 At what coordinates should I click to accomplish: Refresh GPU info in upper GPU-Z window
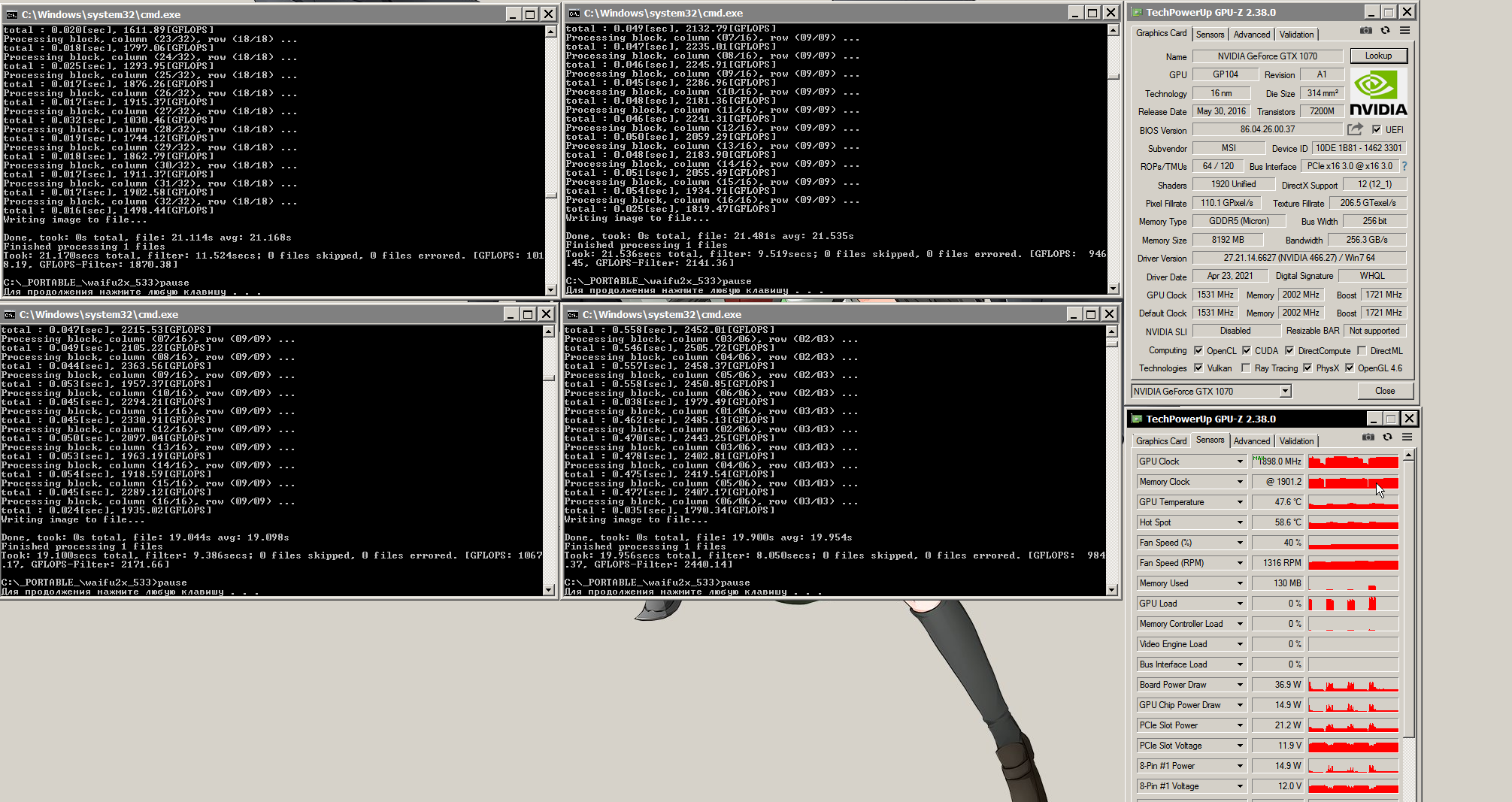pyautogui.click(x=1385, y=31)
